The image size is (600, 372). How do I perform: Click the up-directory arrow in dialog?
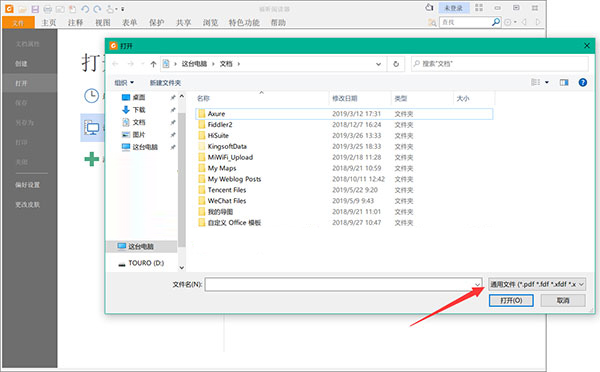click(x=153, y=64)
